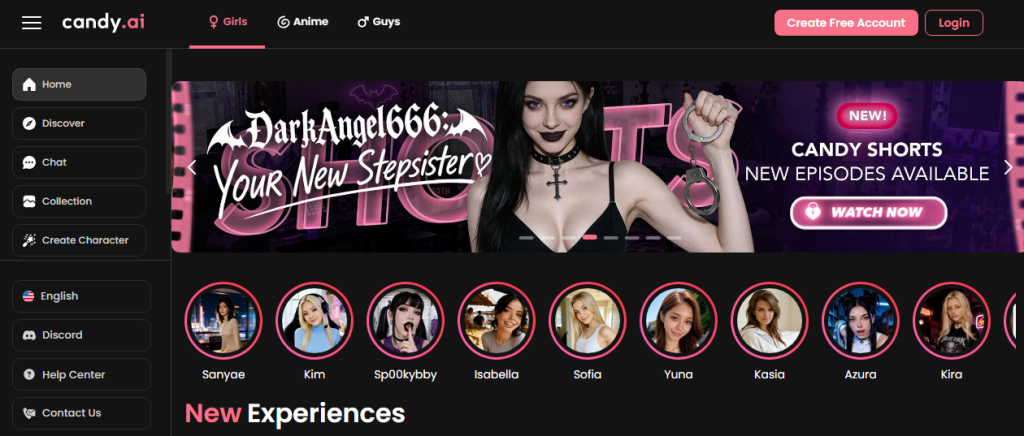
Task: Click the Contact Us icon
Action: click(29, 413)
